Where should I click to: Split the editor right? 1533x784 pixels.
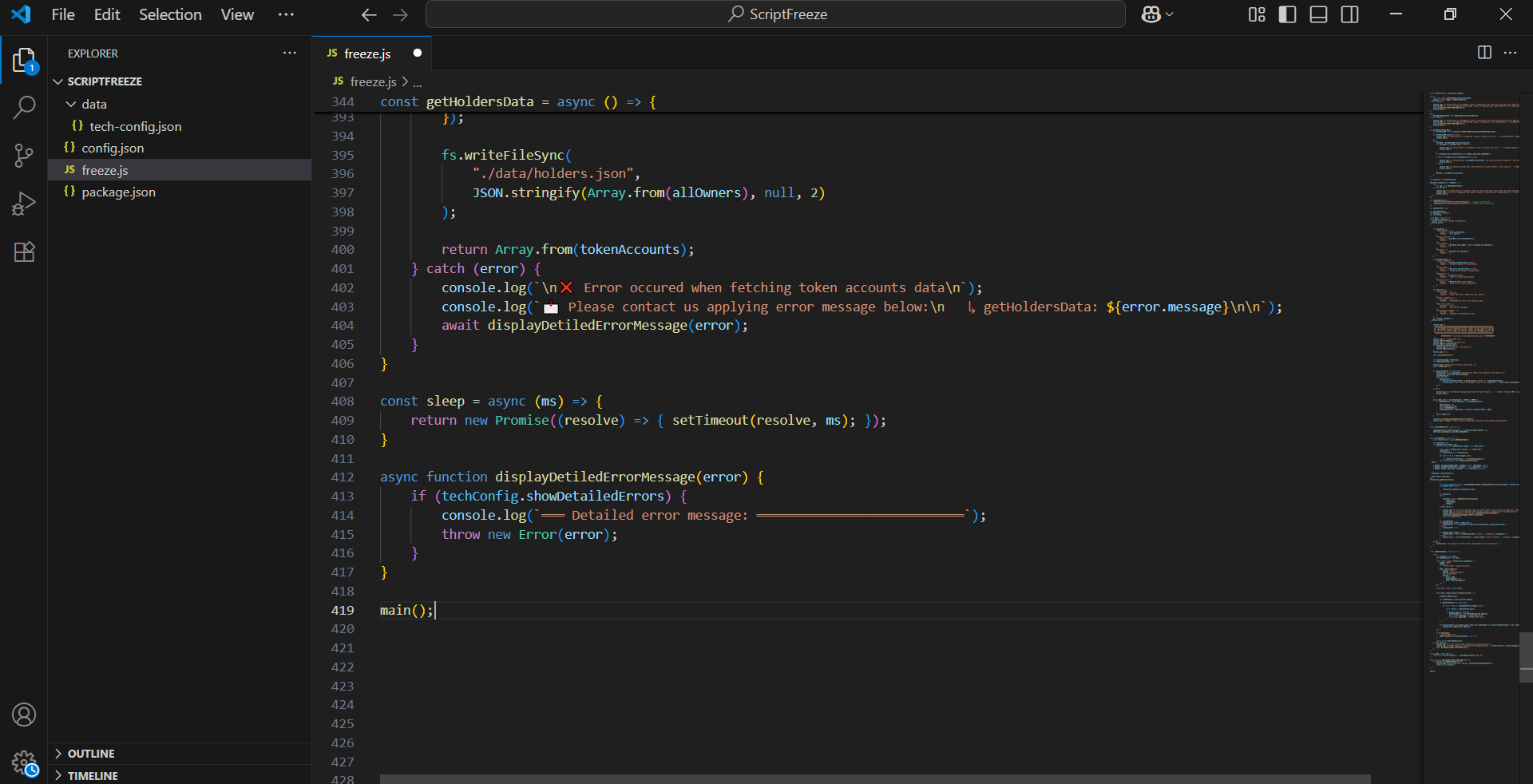(1484, 53)
